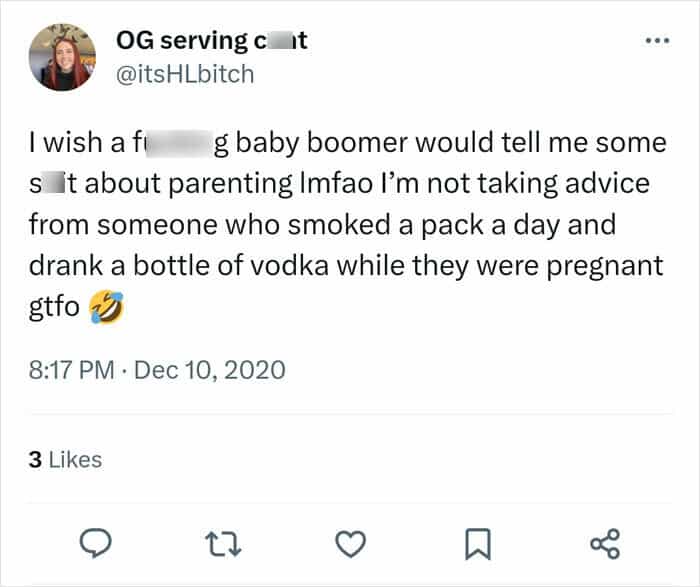Screen dimensions: 700x587
Task: Open the @itsHLbitch handle link
Action: [x=185, y=74]
